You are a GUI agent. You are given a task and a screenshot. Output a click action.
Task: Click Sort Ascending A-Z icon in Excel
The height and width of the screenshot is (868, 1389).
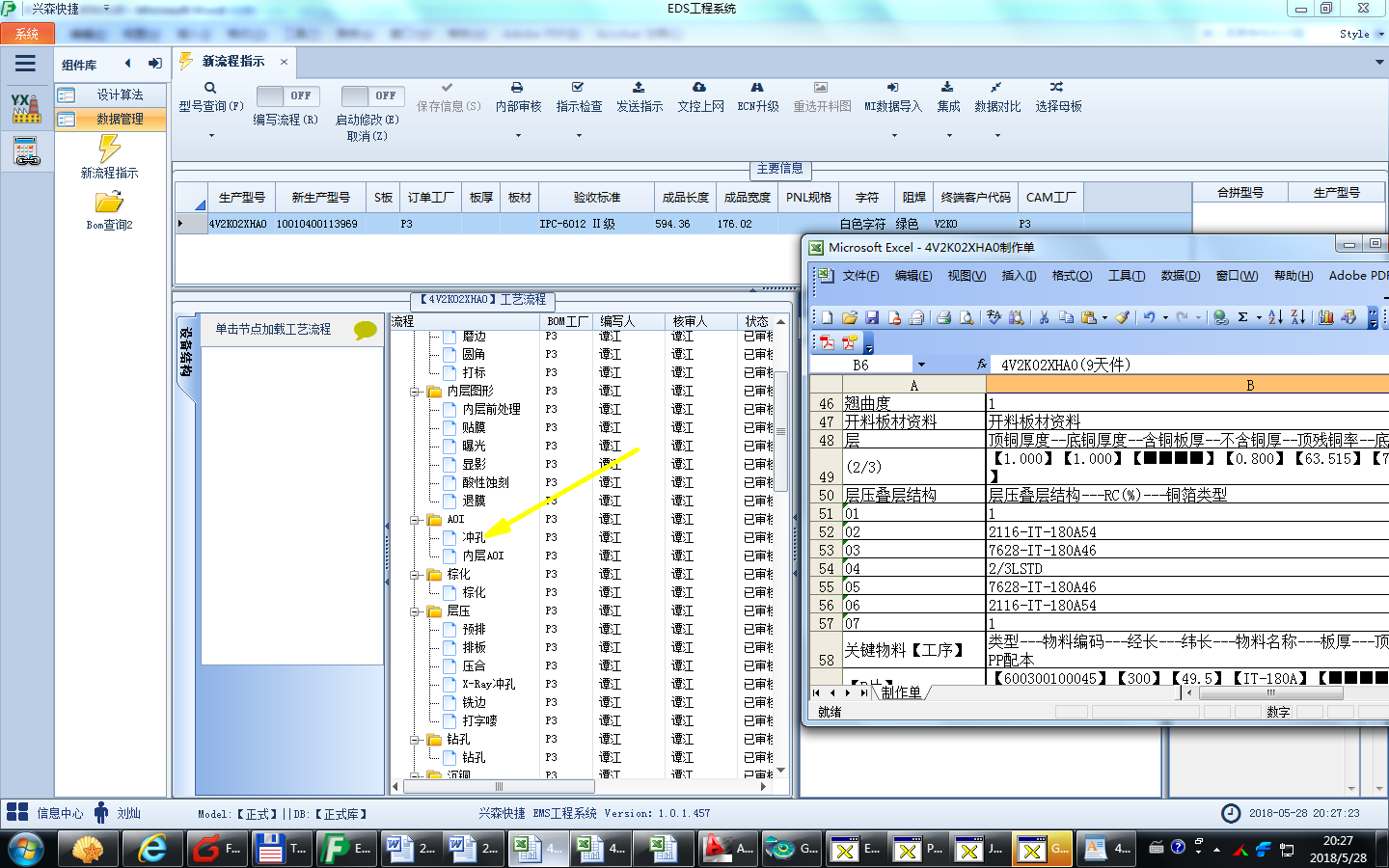pyautogui.click(x=1275, y=317)
